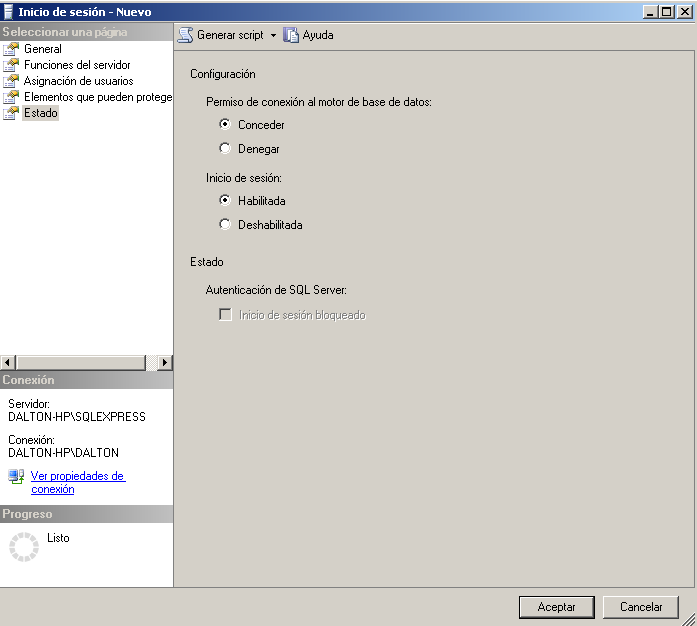Click the Estado page icon

click(11, 113)
